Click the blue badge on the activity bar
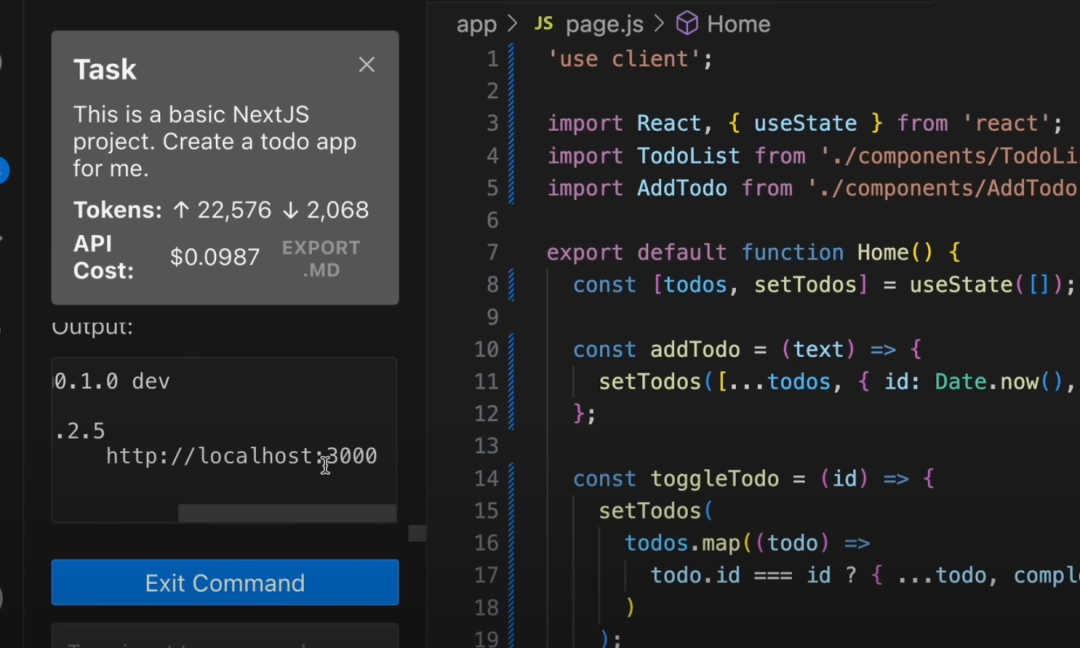The image size is (1080, 648). [x=3, y=170]
